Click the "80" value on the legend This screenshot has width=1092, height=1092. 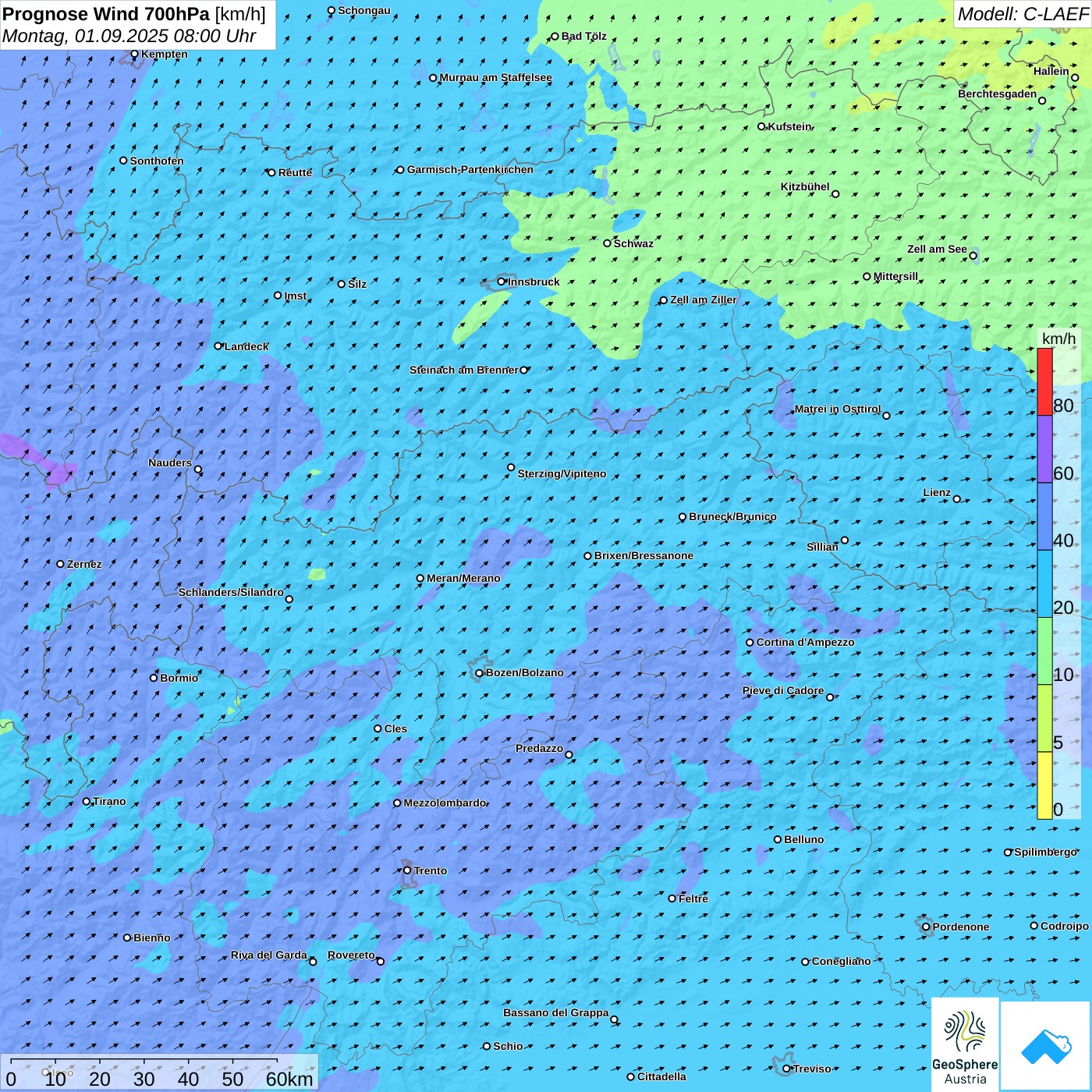click(x=1063, y=406)
